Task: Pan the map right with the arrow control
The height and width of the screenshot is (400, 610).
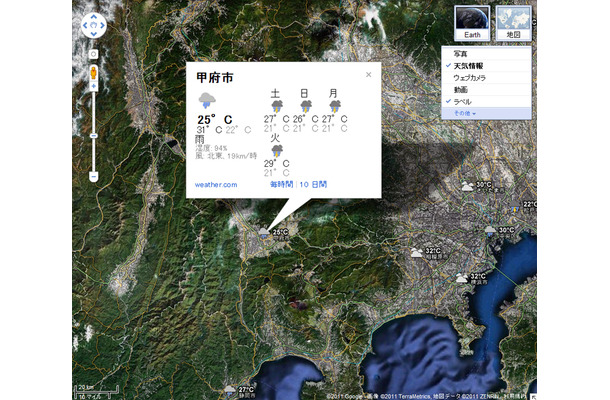Action: tap(102, 26)
